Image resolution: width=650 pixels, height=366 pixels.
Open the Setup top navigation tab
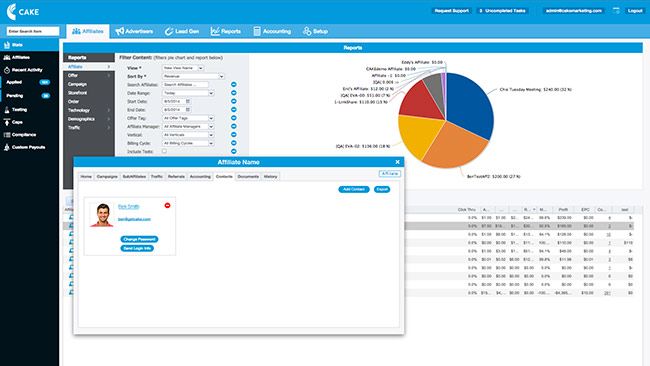(x=315, y=31)
